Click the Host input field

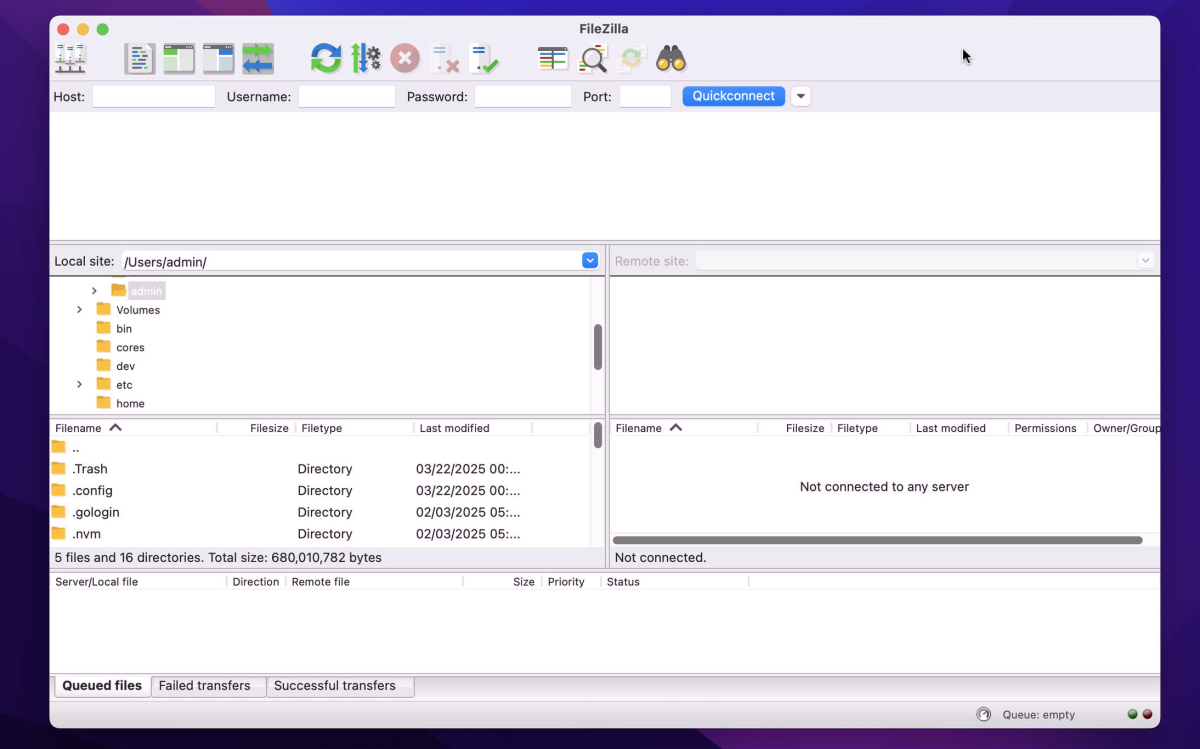click(x=154, y=97)
